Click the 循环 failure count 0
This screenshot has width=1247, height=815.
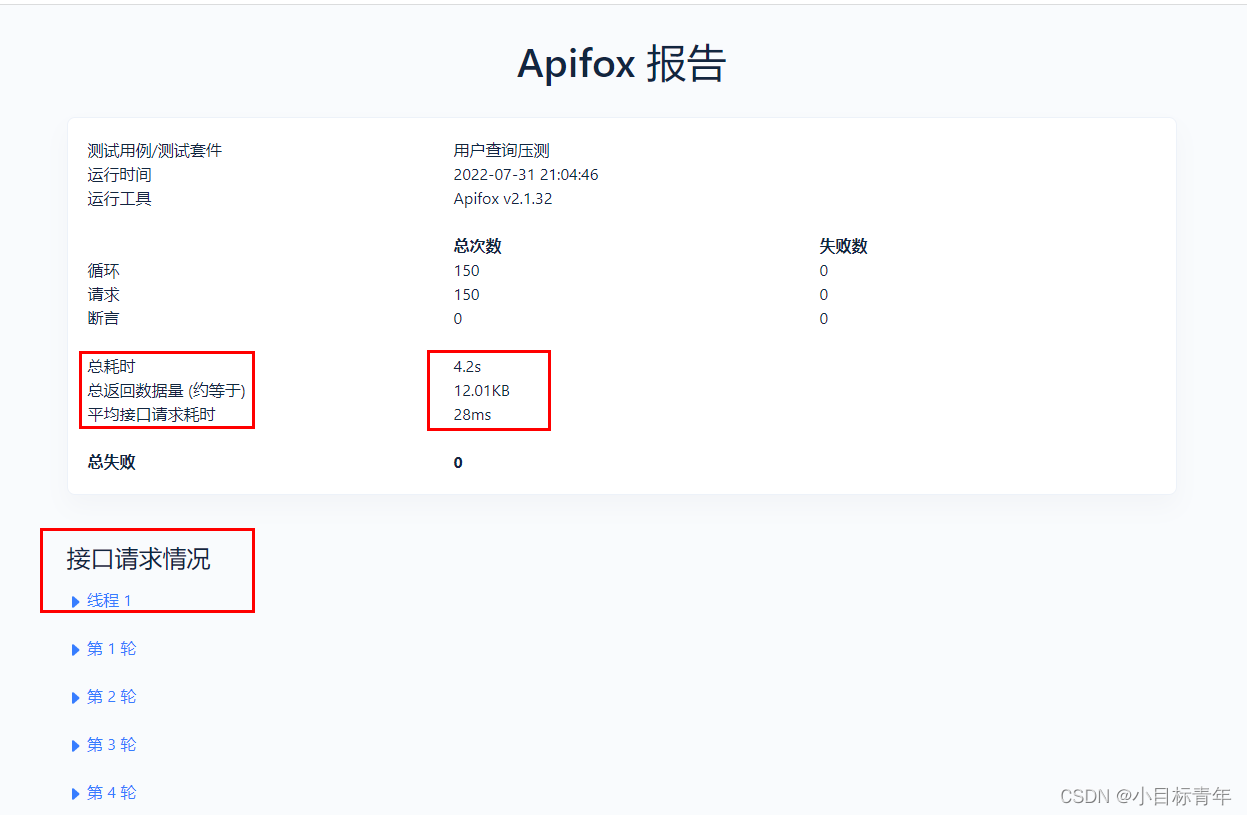pos(824,271)
